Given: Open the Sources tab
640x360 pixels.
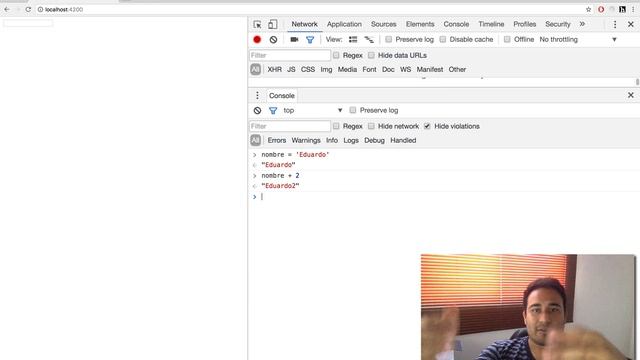Looking at the screenshot, I should 384,24.
